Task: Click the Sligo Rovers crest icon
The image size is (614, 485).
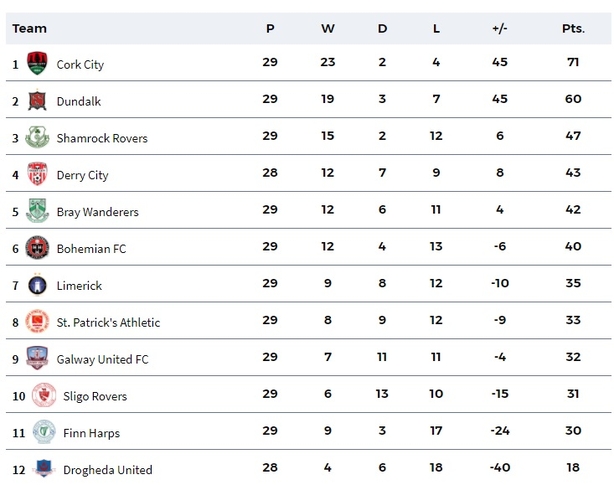Action: 44,395
